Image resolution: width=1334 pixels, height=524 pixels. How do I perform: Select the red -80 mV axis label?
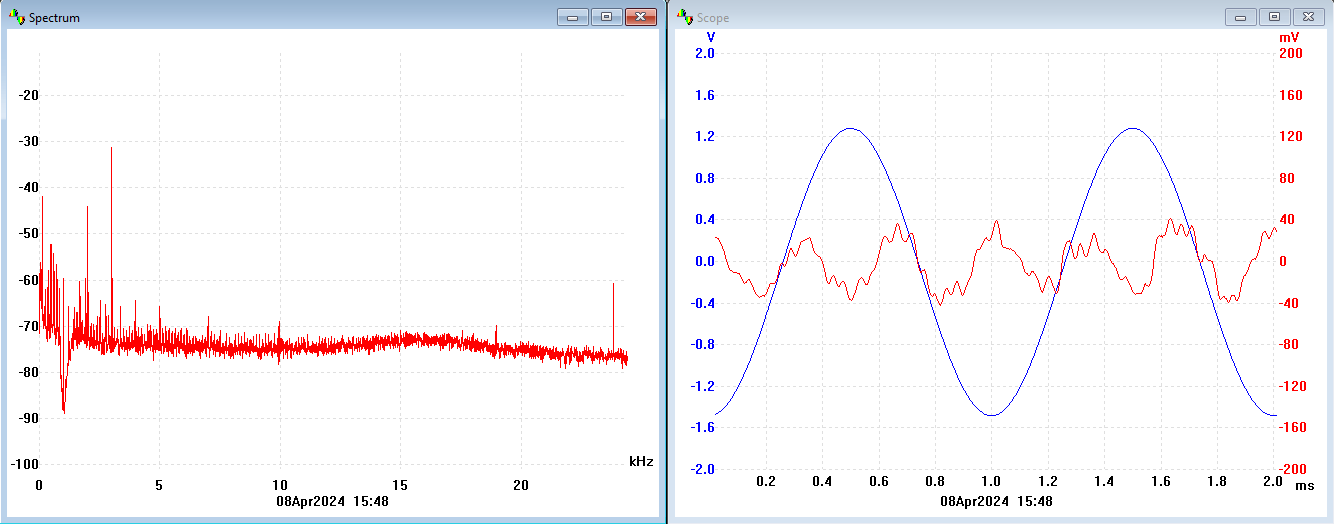[1291, 344]
